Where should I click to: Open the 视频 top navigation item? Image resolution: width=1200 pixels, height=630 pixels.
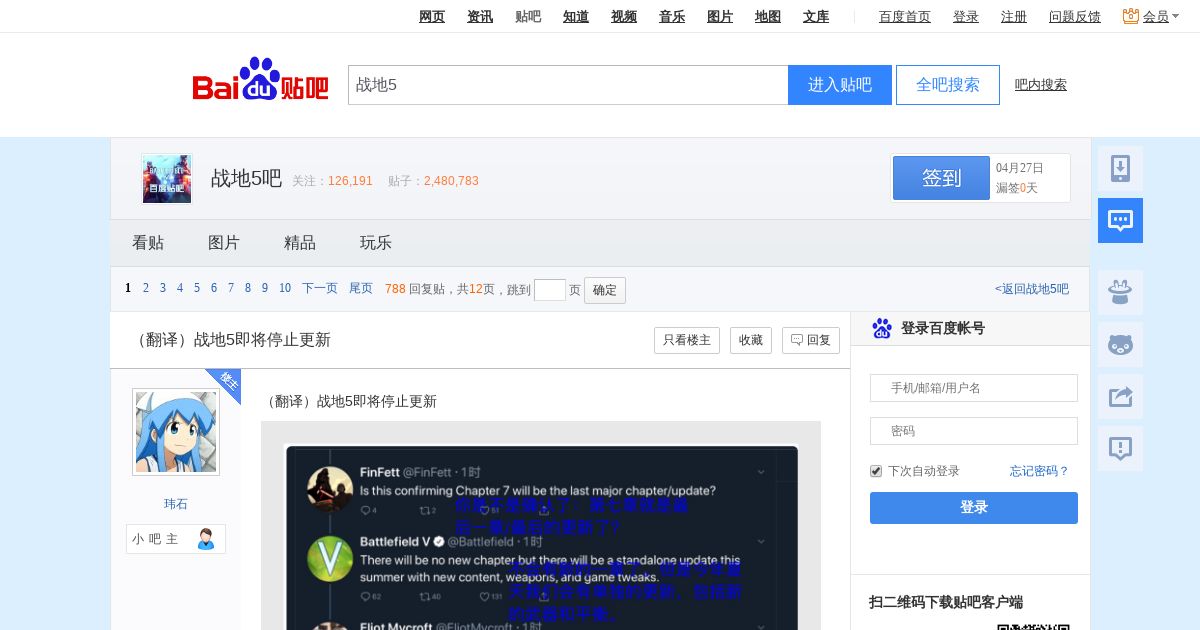tap(624, 16)
